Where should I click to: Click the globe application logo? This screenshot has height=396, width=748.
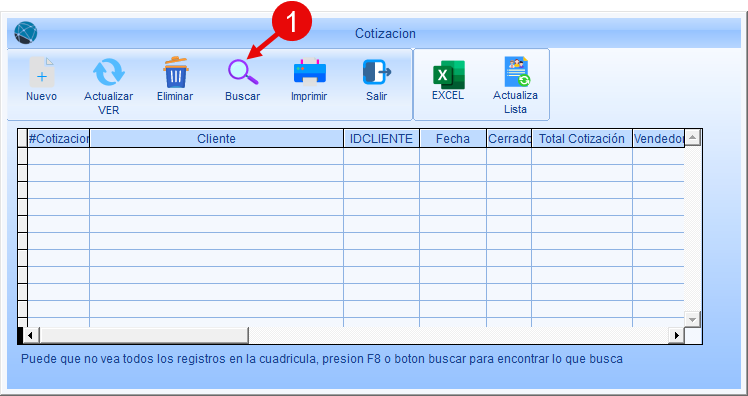coord(26,33)
